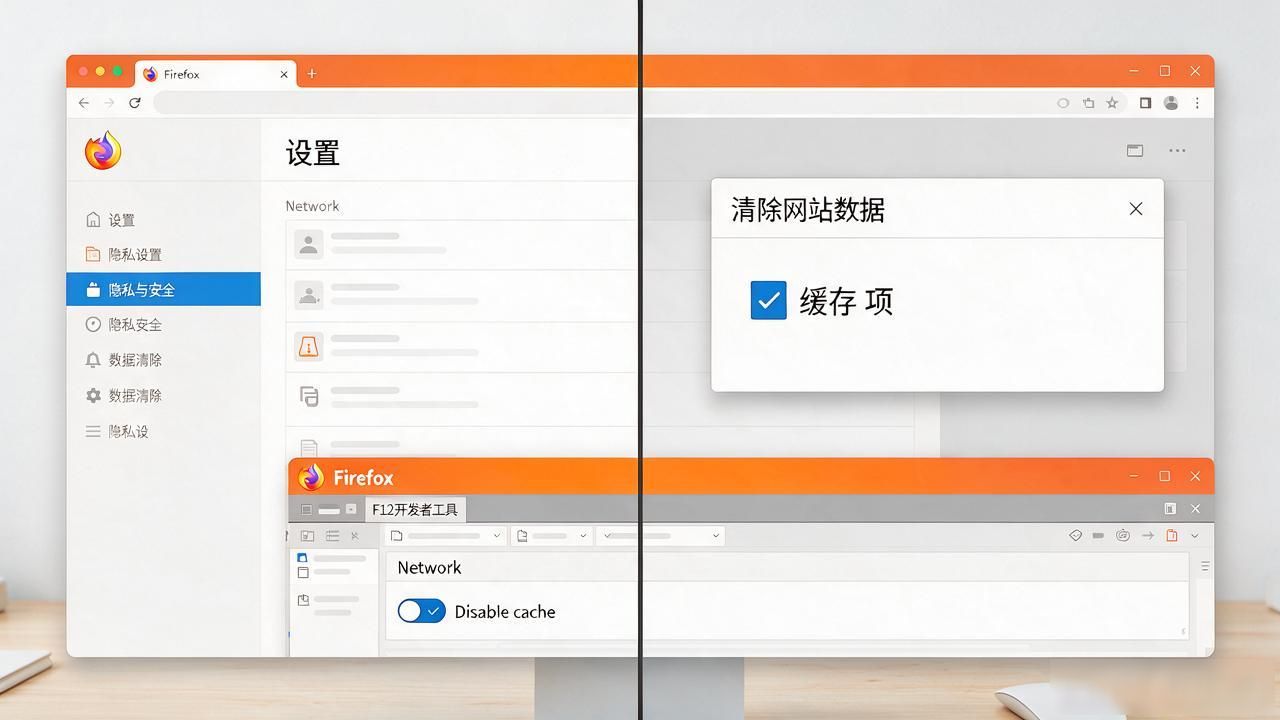
Task: Reload the page with the refresh icon
Action: 135,102
